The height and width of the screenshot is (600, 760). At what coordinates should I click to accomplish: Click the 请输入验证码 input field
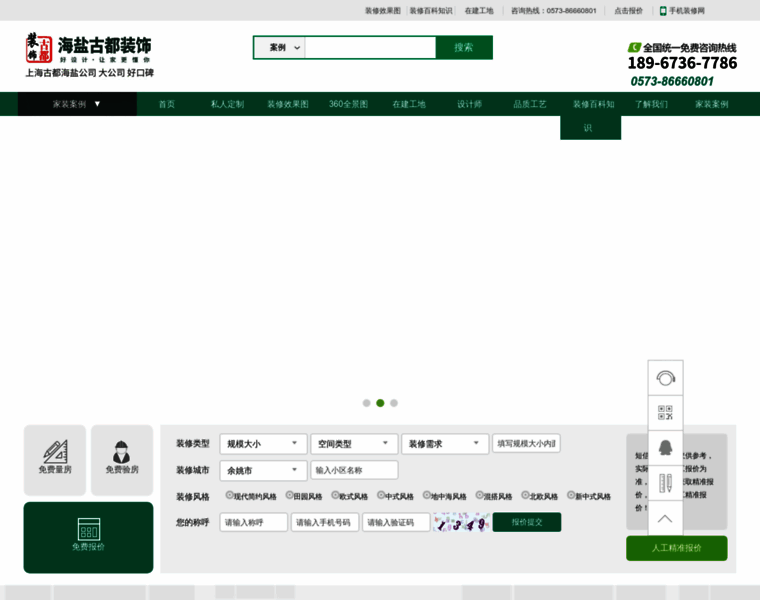(x=396, y=522)
